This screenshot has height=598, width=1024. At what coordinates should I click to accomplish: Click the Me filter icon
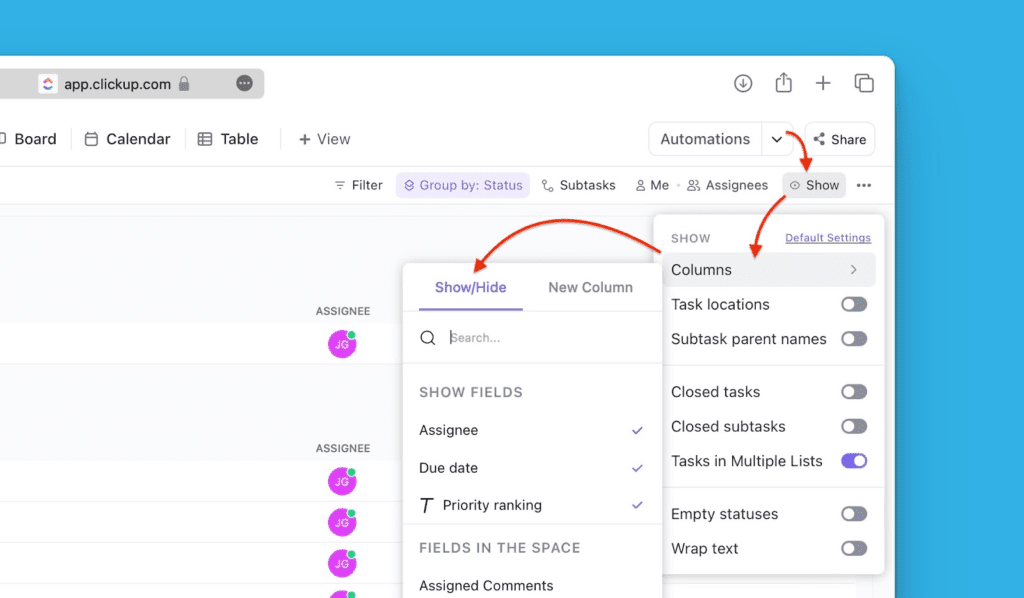[x=639, y=185]
